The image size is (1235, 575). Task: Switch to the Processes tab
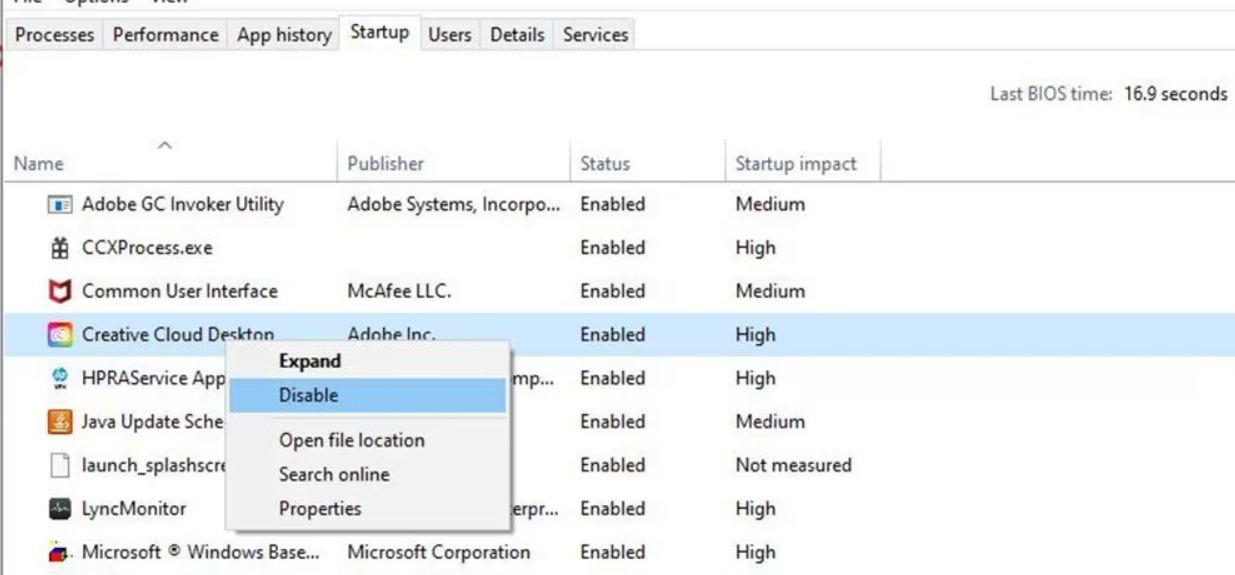[54, 35]
